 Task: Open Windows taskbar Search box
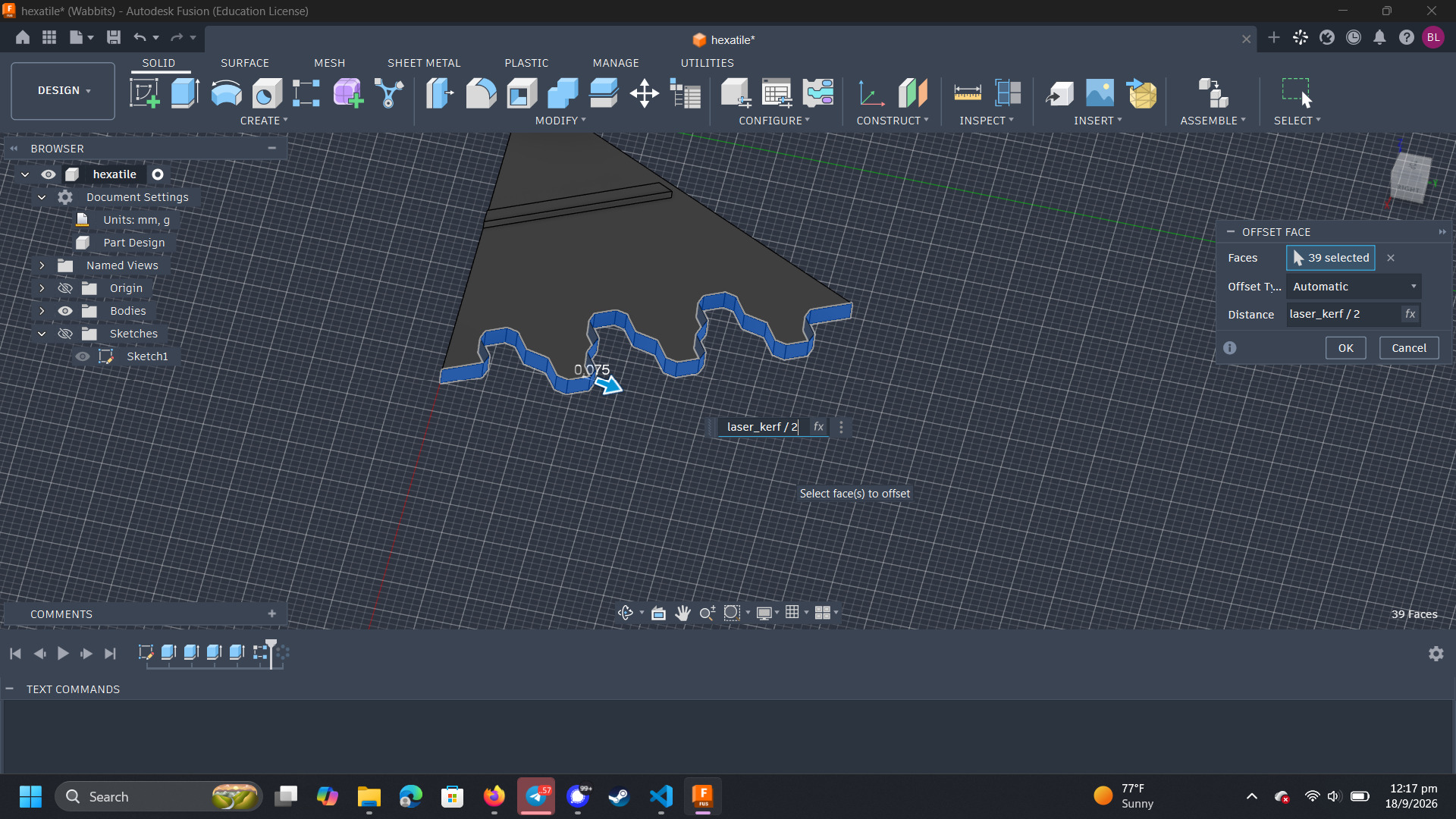[158, 796]
